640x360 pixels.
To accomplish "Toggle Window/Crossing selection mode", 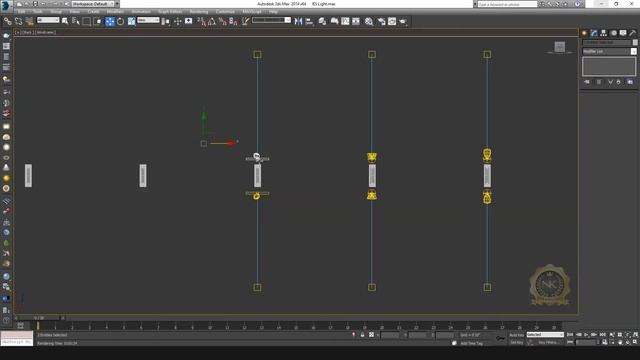I will [98, 21].
